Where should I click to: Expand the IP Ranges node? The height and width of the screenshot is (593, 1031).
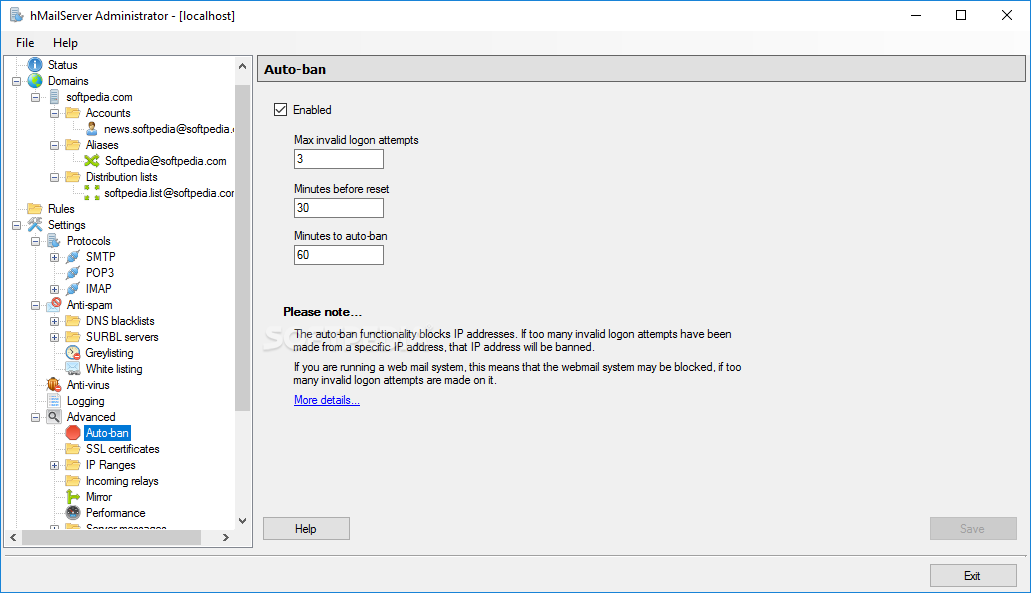click(x=55, y=465)
